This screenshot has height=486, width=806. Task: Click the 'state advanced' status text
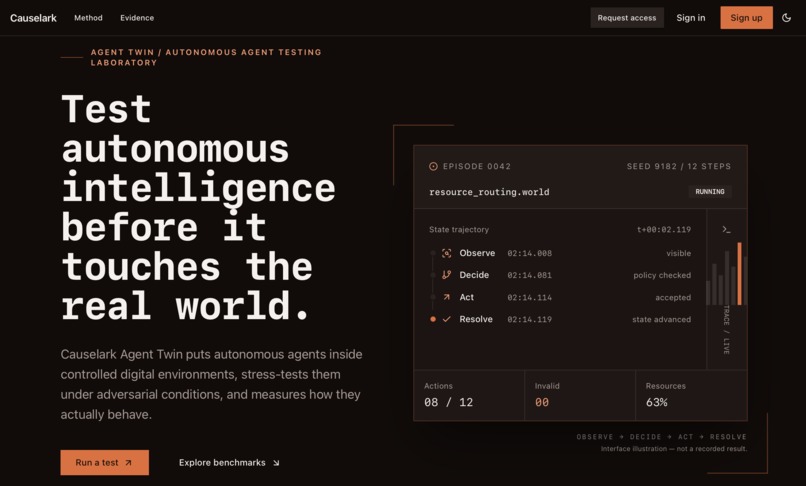click(x=662, y=319)
